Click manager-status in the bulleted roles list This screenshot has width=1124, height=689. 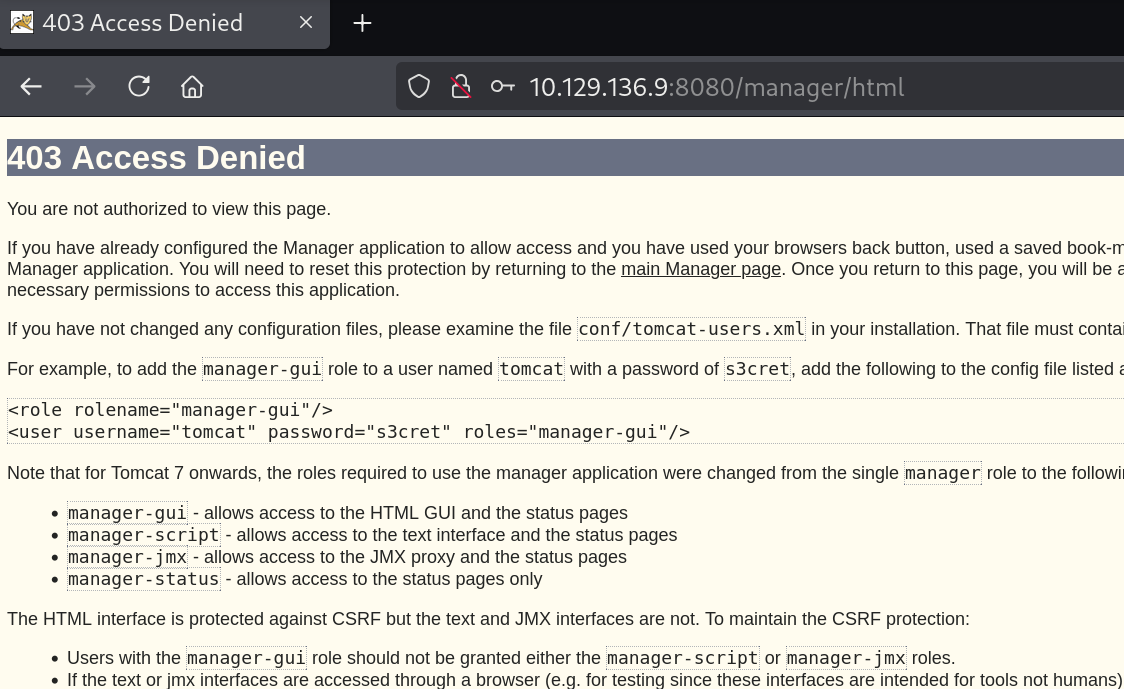143,579
